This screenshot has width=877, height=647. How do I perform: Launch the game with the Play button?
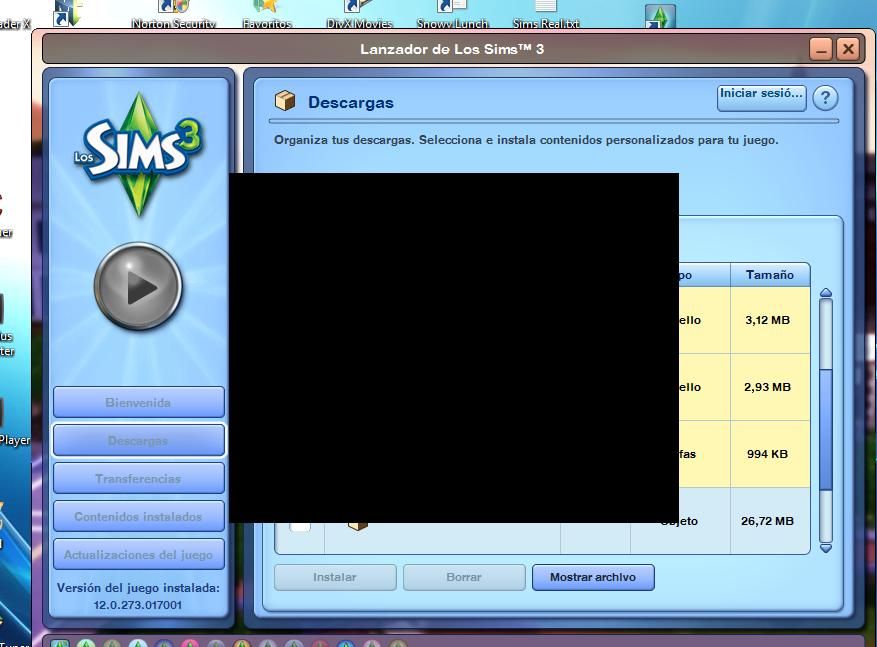tap(138, 286)
